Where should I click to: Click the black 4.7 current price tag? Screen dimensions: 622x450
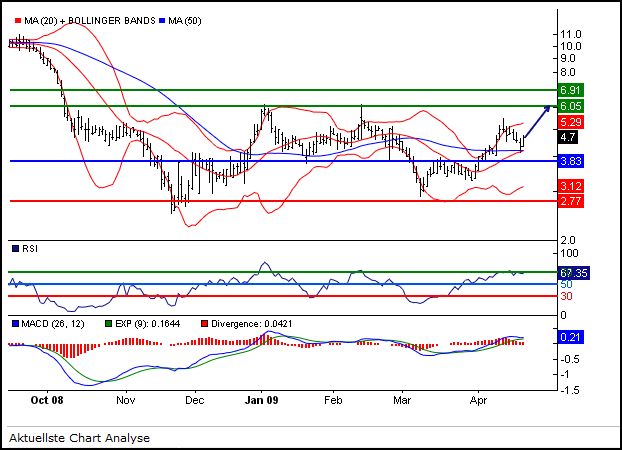[568, 137]
